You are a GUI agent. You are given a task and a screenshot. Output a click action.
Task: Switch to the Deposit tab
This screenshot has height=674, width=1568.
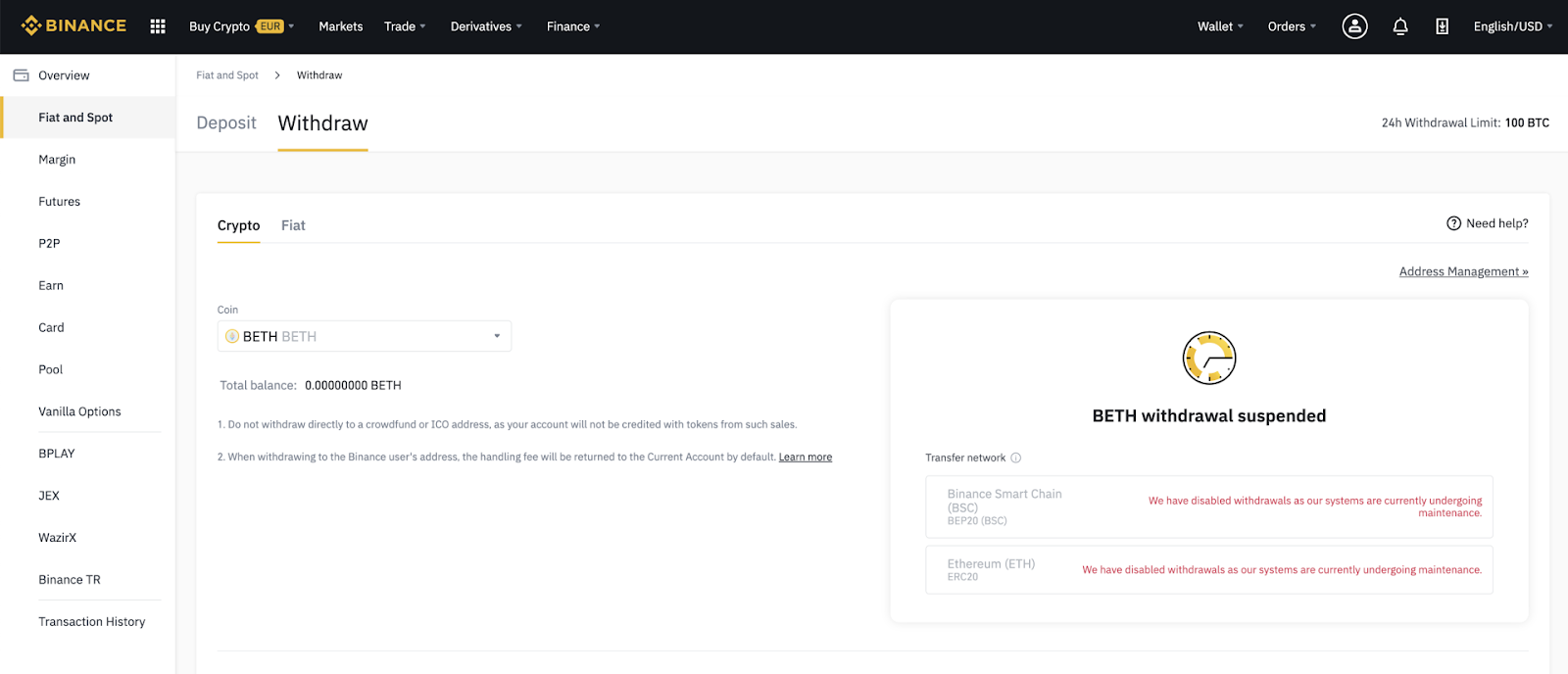click(x=225, y=123)
